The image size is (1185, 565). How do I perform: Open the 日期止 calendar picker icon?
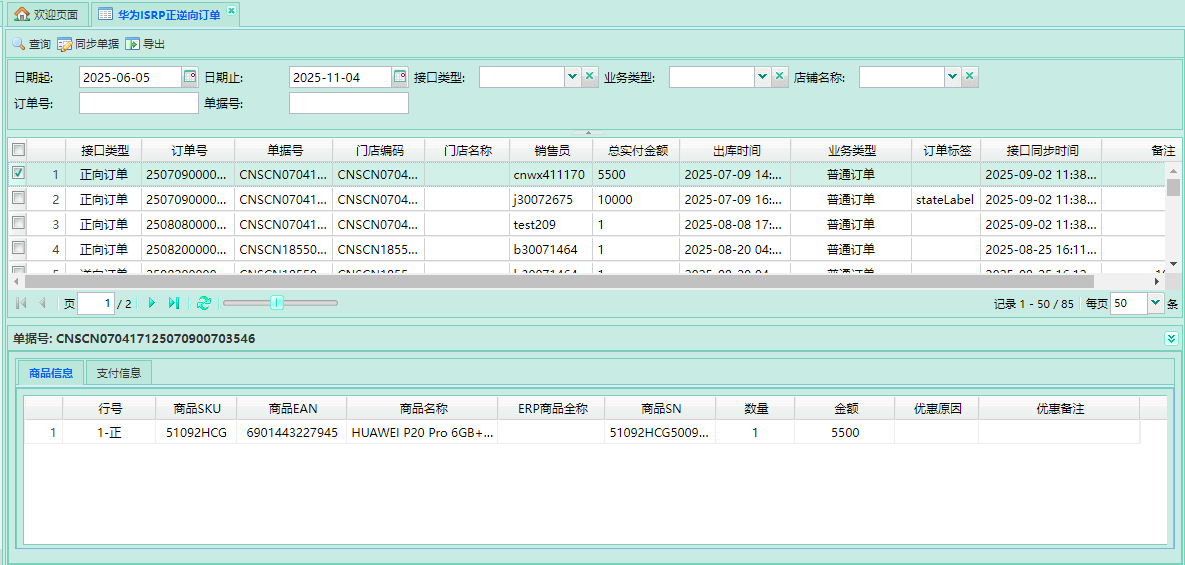tap(400, 77)
